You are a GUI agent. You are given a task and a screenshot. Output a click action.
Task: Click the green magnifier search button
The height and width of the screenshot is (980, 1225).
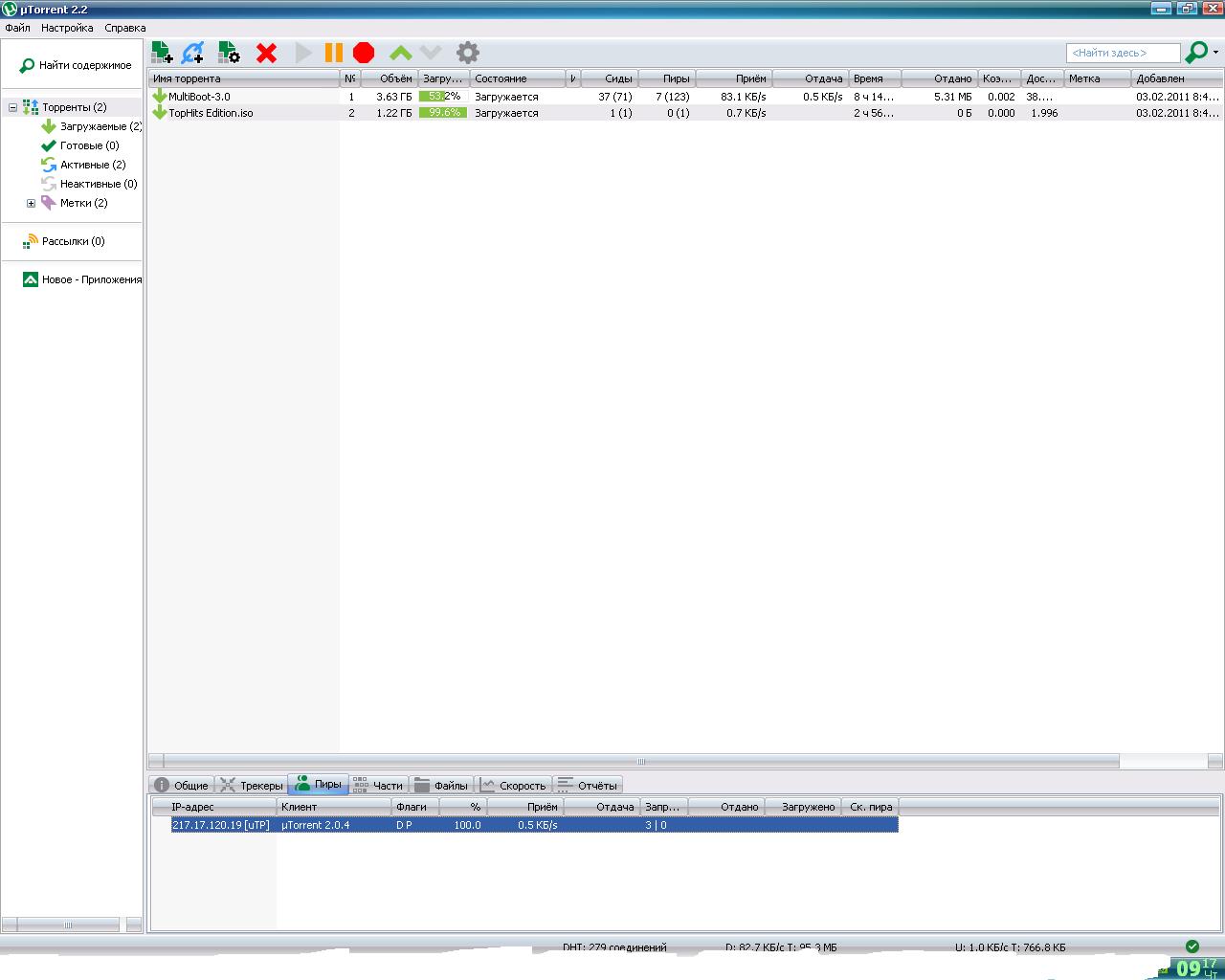[1195, 52]
